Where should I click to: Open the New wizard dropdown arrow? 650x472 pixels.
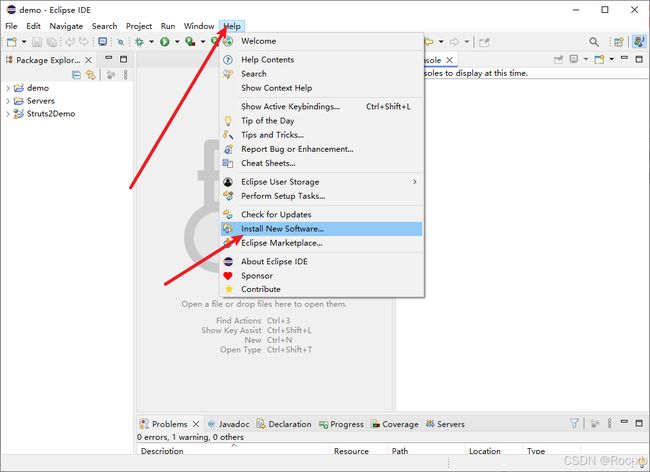(24, 42)
